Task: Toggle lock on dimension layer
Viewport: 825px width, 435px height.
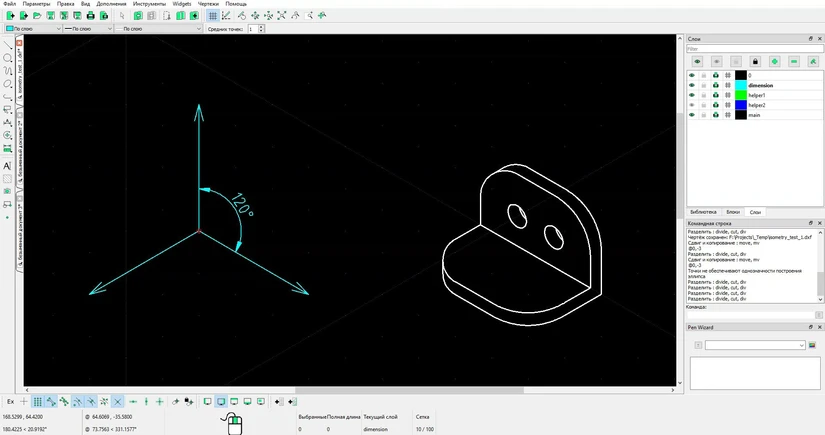Action: pos(703,85)
